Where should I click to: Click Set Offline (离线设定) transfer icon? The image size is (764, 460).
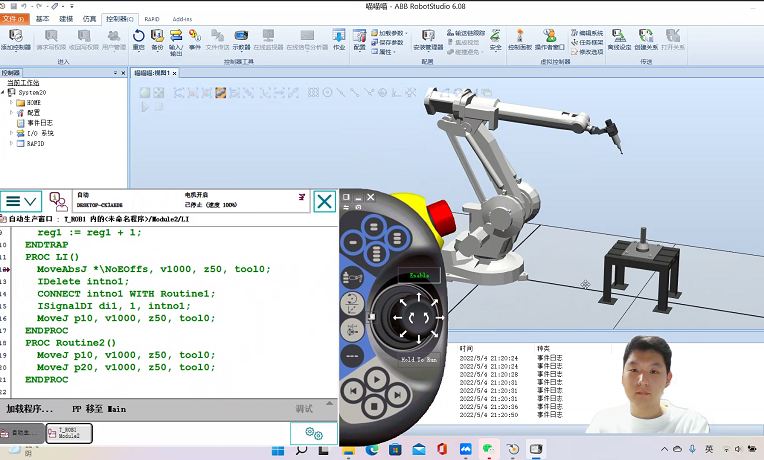tap(619, 39)
